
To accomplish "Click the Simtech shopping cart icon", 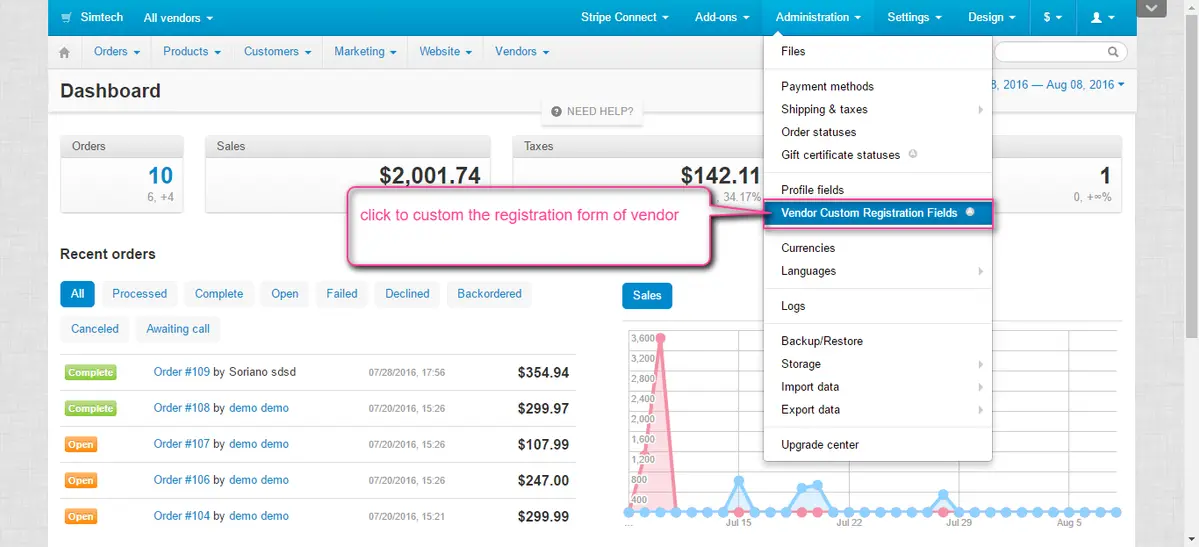I will click(66, 18).
